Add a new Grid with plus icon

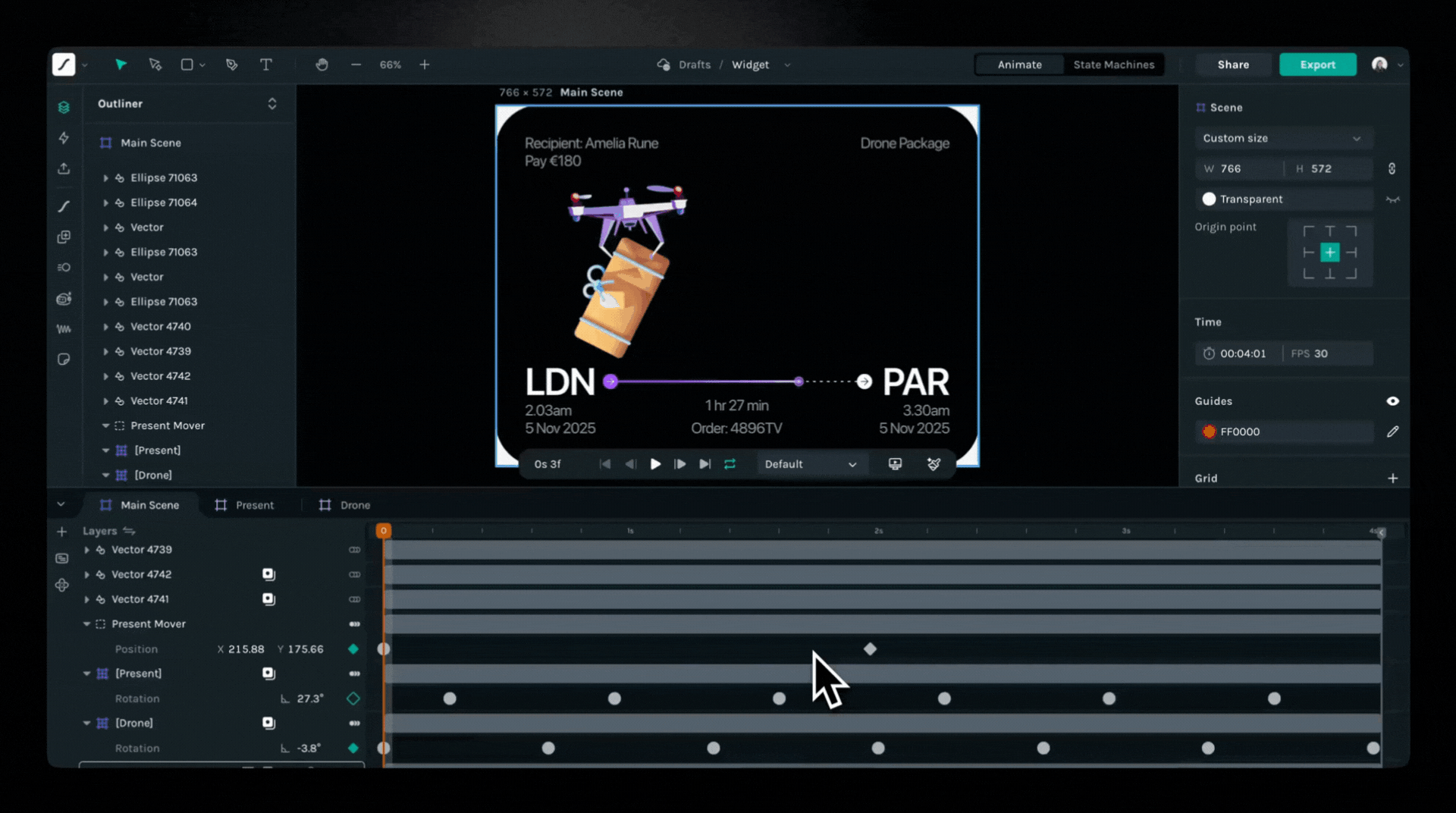coord(1392,479)
